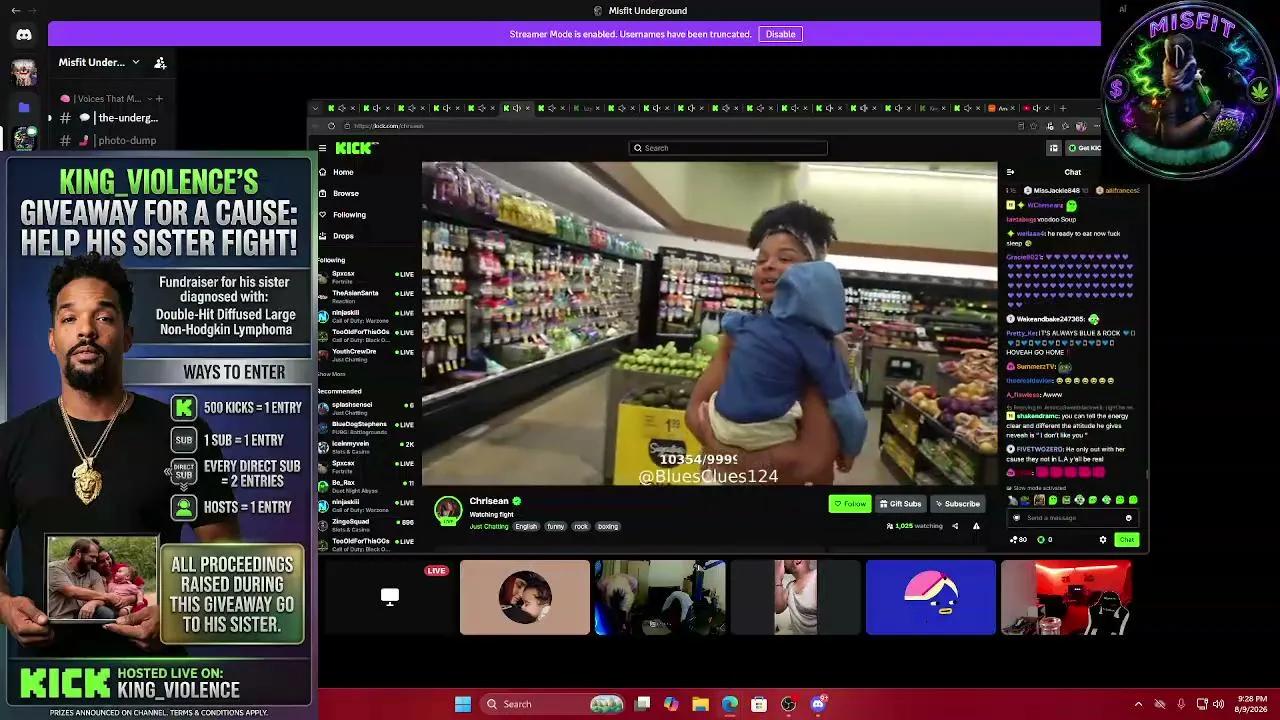Select the English stream tag
This screenshot has height=720, width=1280.
click(526, 526)
